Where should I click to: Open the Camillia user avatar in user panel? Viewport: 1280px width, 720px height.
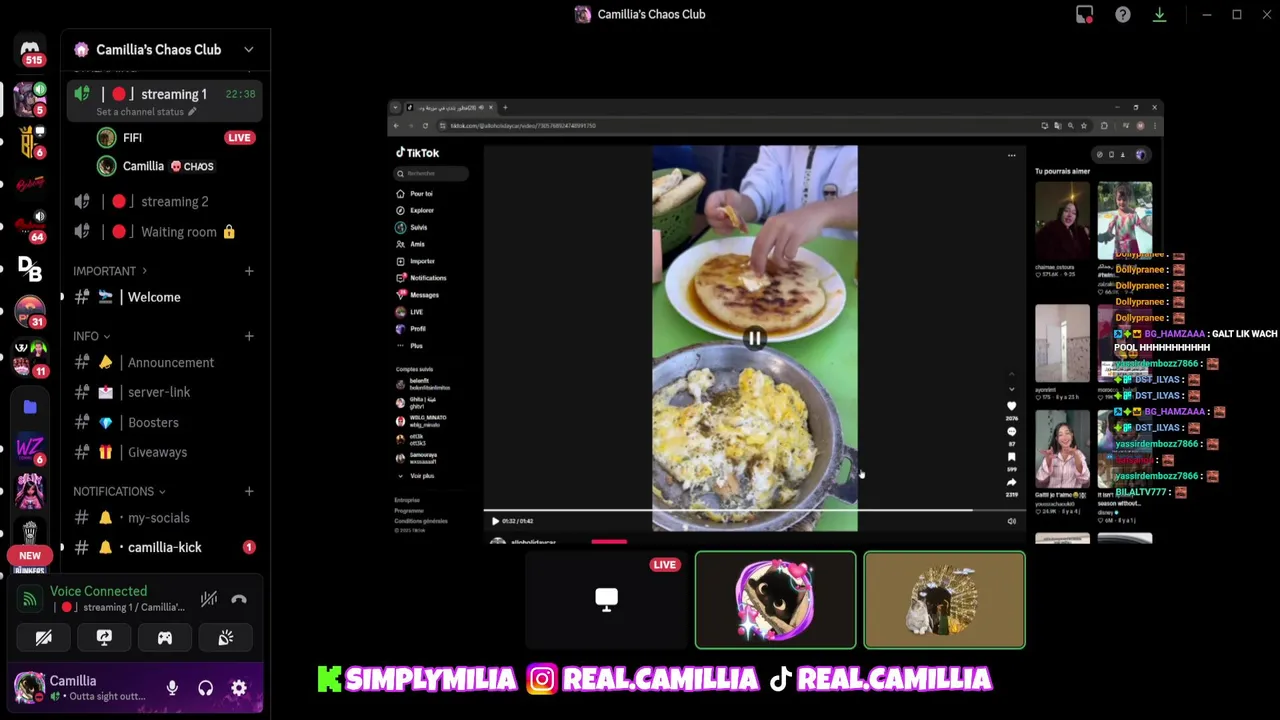(x=29, y=688)
